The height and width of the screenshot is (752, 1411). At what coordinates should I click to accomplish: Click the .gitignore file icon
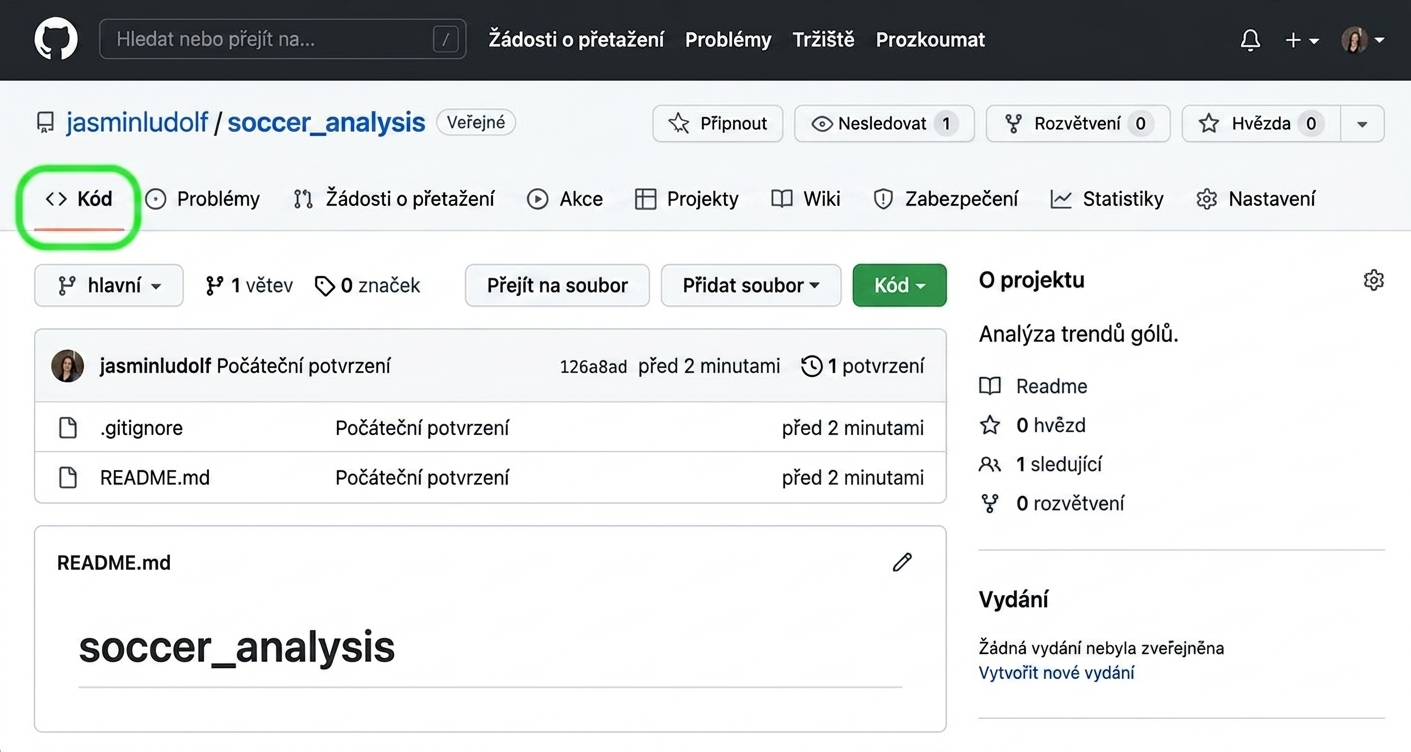click(68, 428)
